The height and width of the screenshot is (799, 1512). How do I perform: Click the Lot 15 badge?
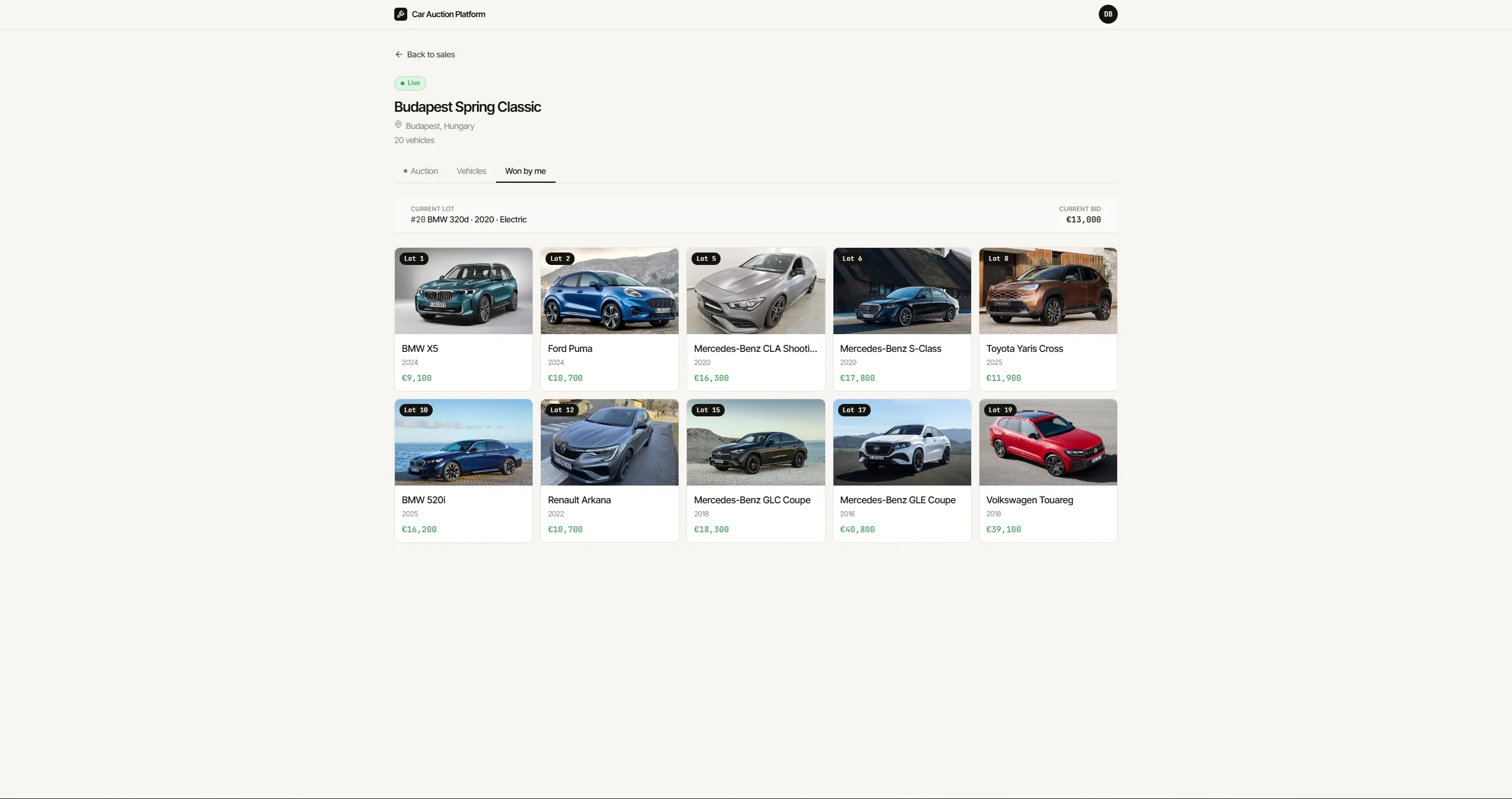coord(708,410)
